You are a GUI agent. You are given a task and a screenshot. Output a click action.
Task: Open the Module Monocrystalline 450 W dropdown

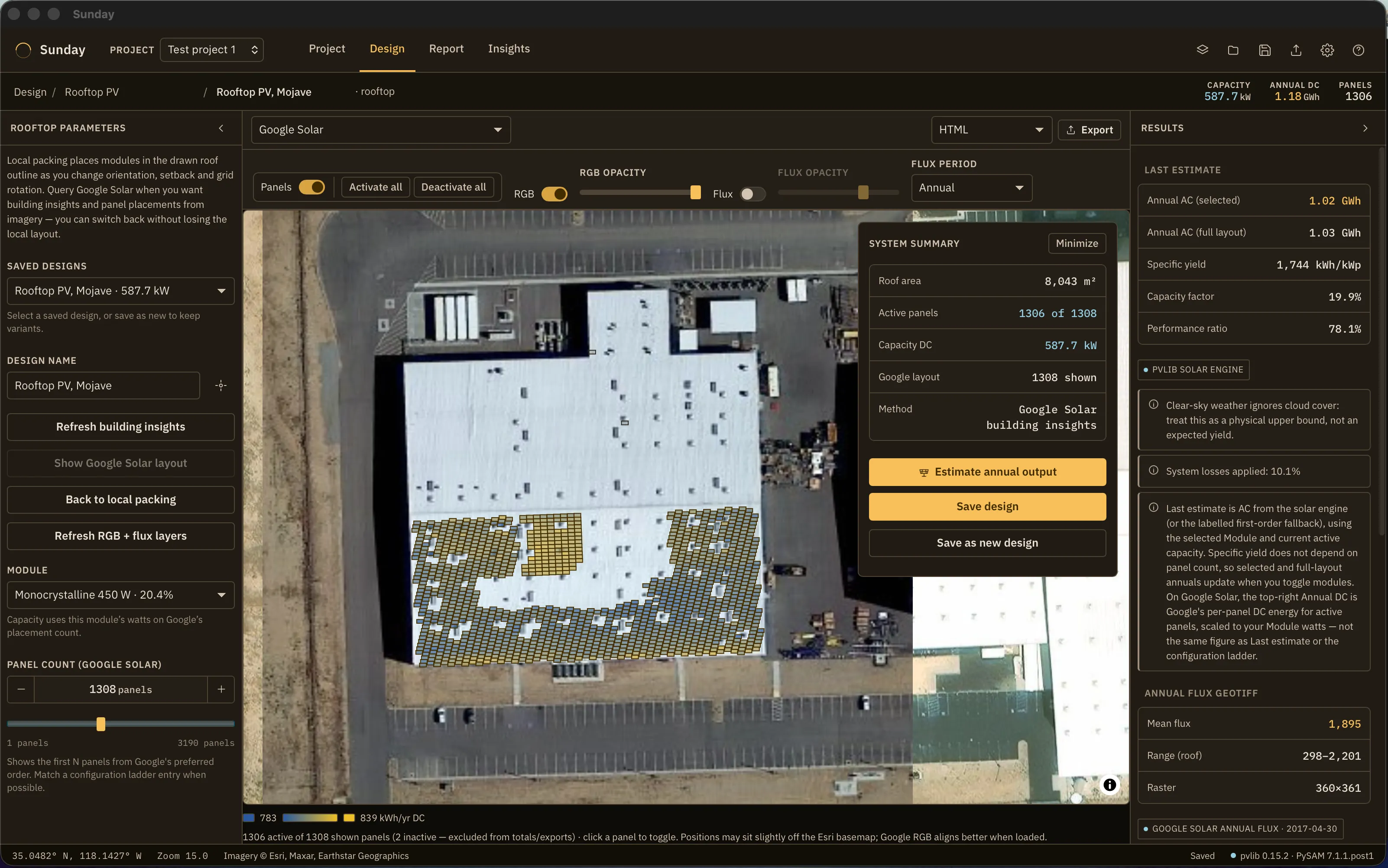click(120, 595)
